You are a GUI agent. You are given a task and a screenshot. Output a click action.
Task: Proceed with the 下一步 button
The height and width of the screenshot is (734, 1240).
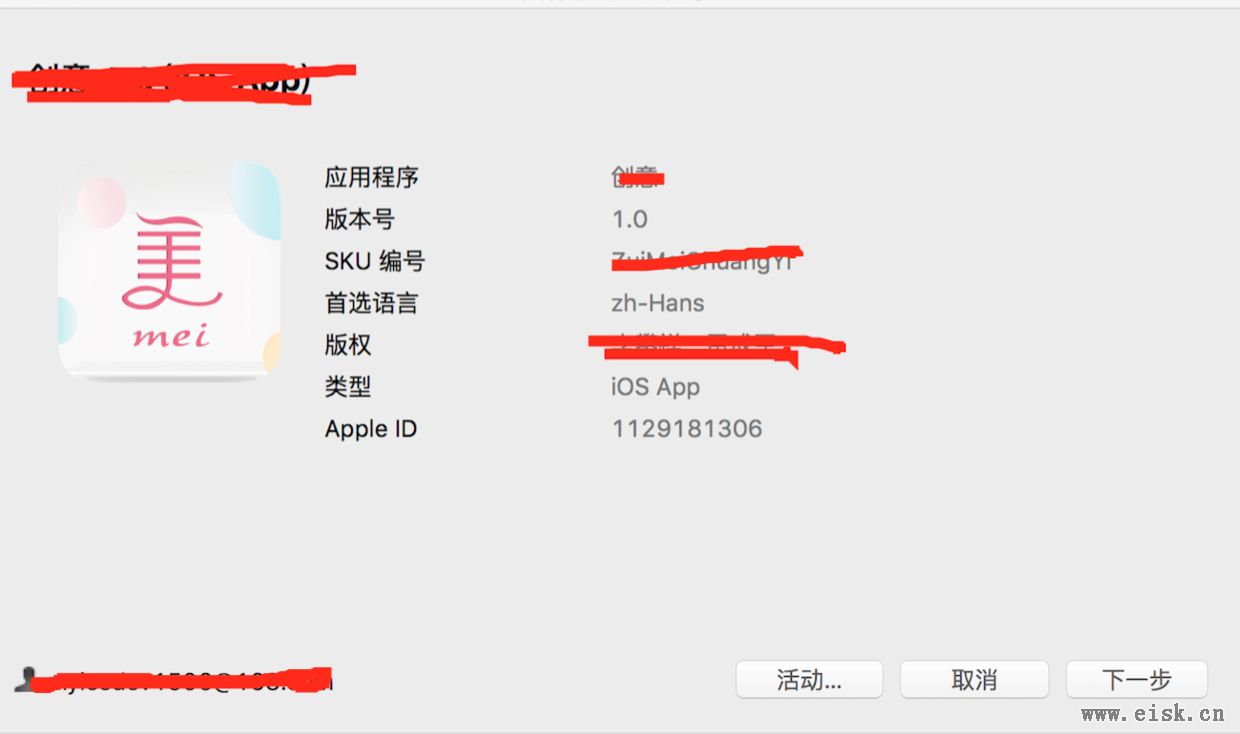click(1137, 680)
